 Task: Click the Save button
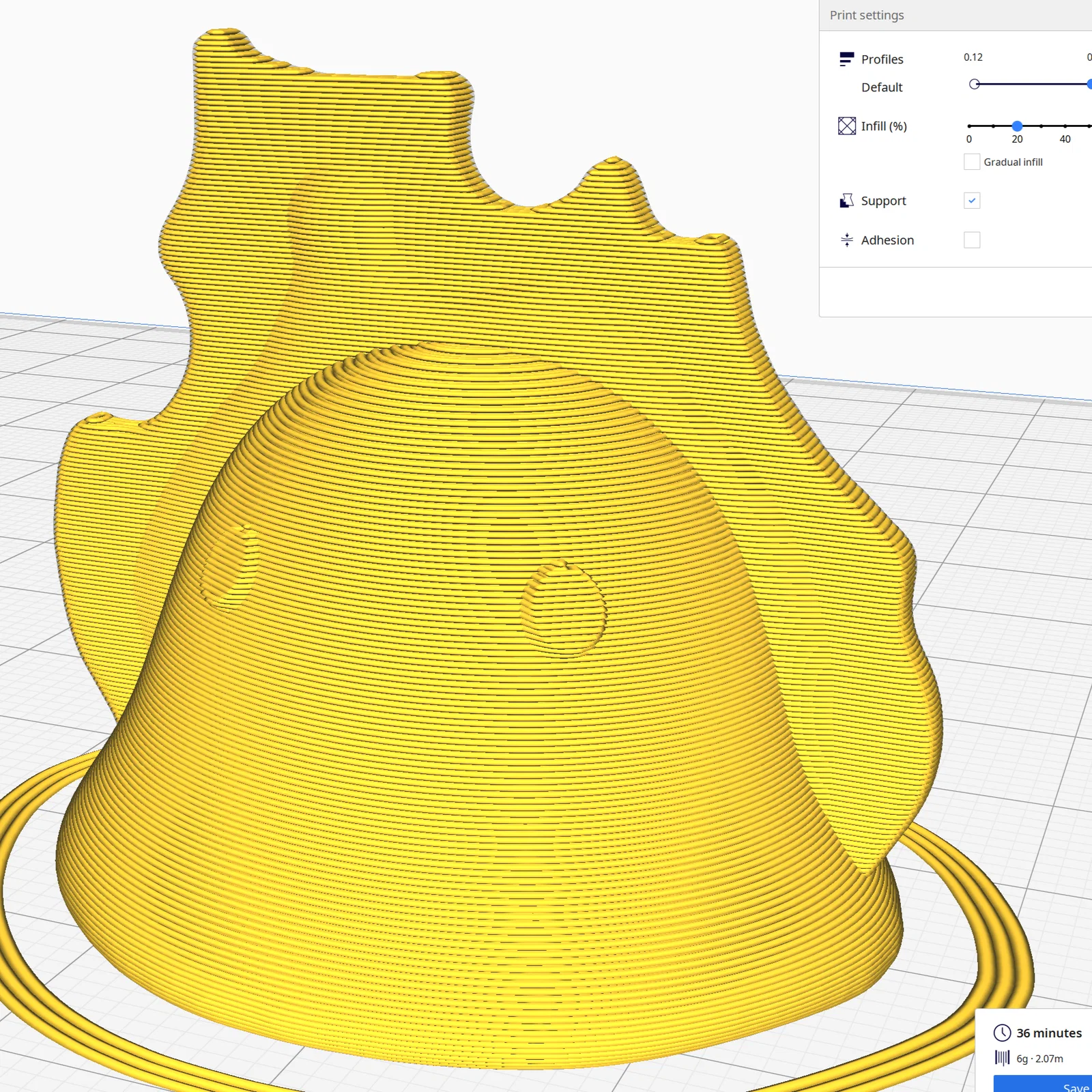[x=1043, y=1084]
